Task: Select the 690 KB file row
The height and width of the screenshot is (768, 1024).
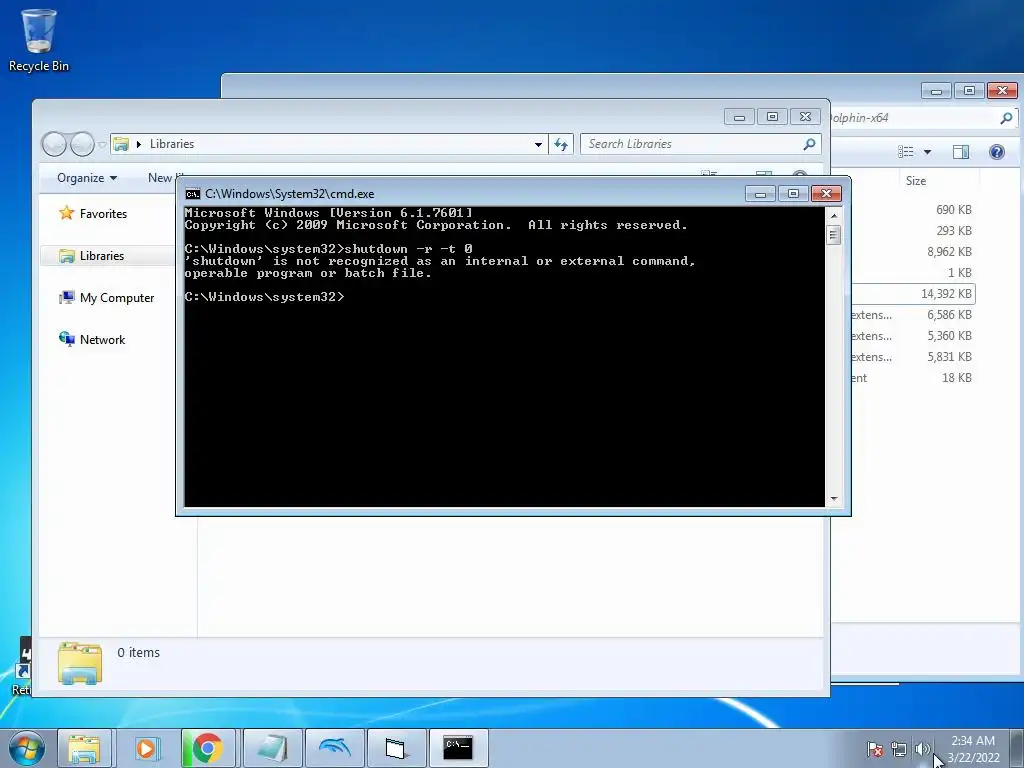Action: pos(913,210)
